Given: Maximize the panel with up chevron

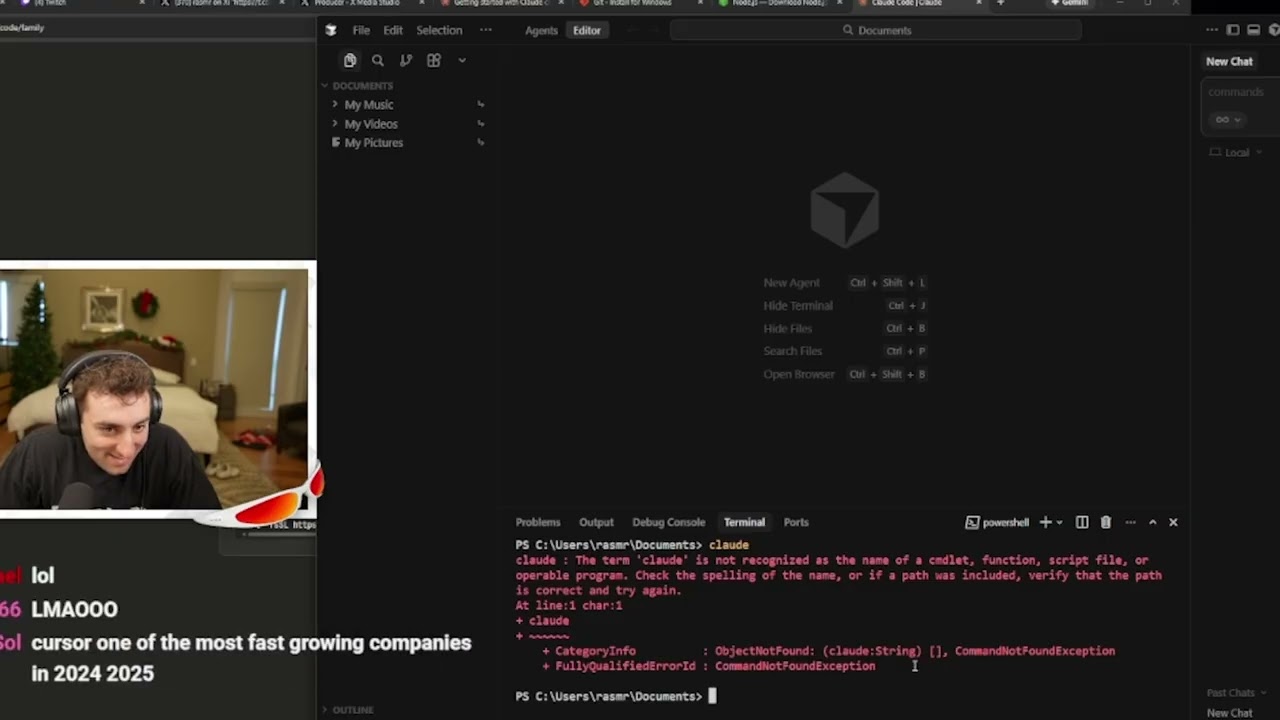Looking at the screenshot, I should coord(1152,522).
